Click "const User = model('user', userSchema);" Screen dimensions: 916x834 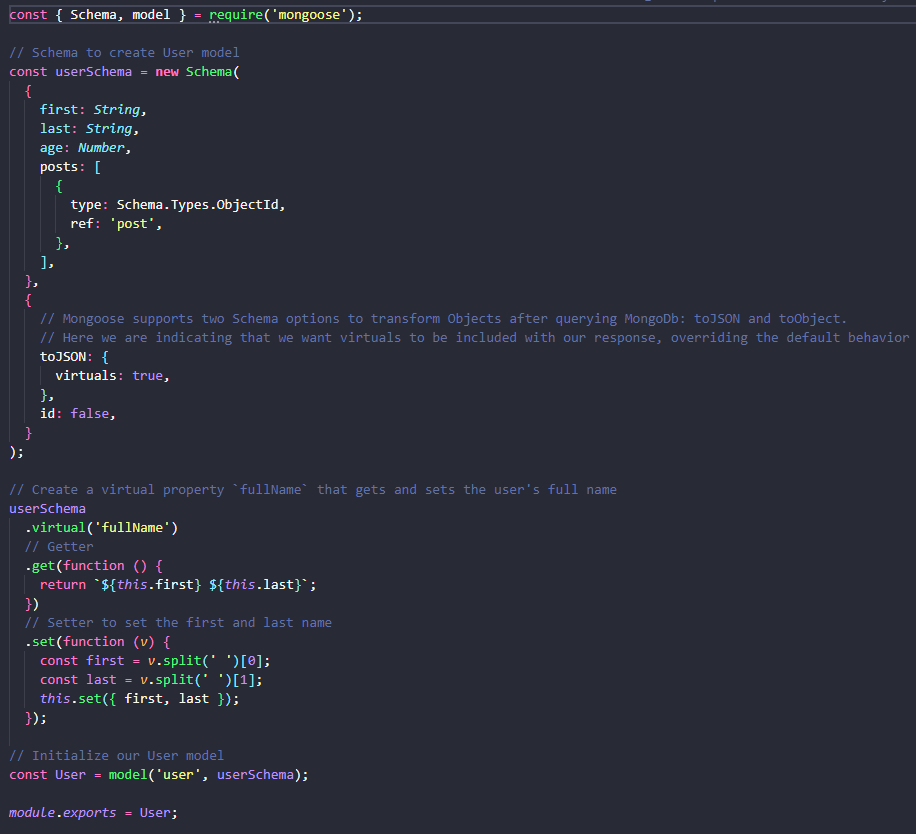click(x=158, y=774)
